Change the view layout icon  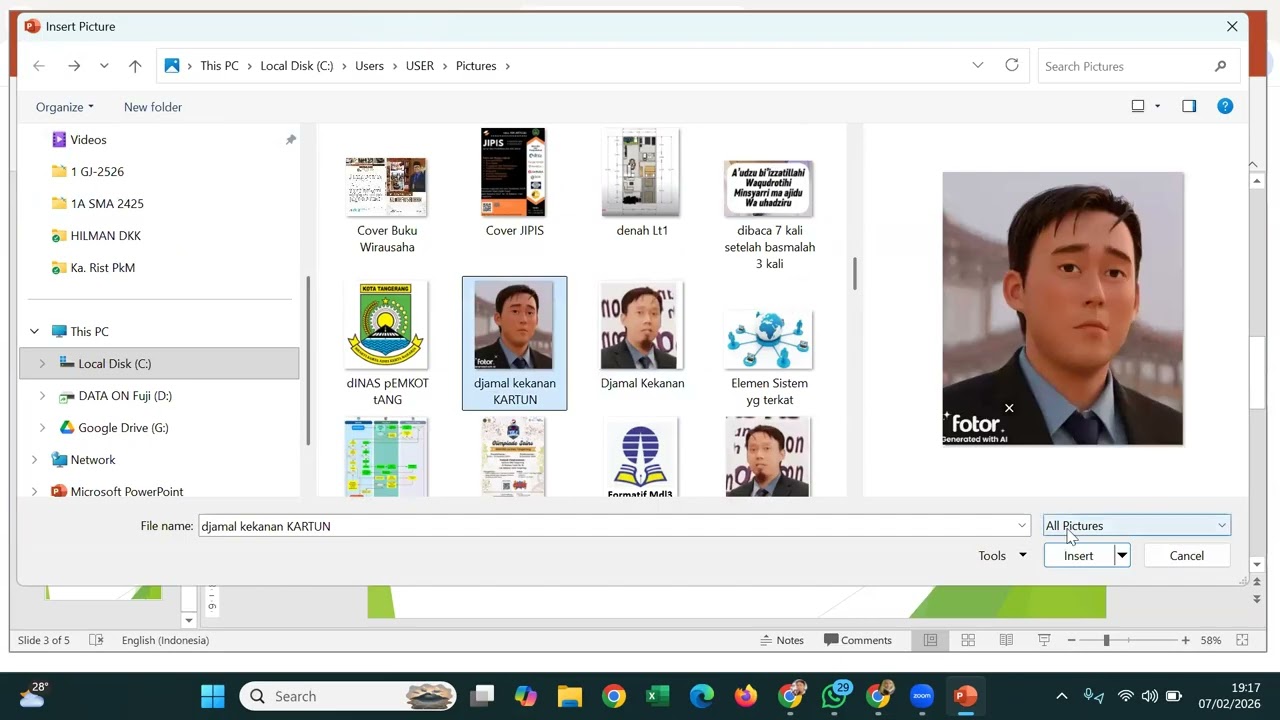[x=1138, y=106]
